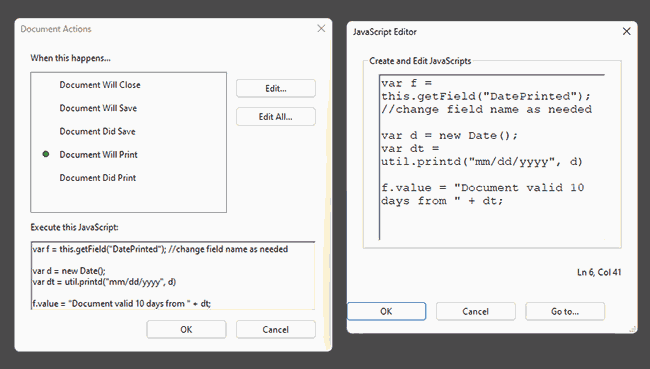Select Document Did Save action
The image size is (650, 369).
[97, 131]
